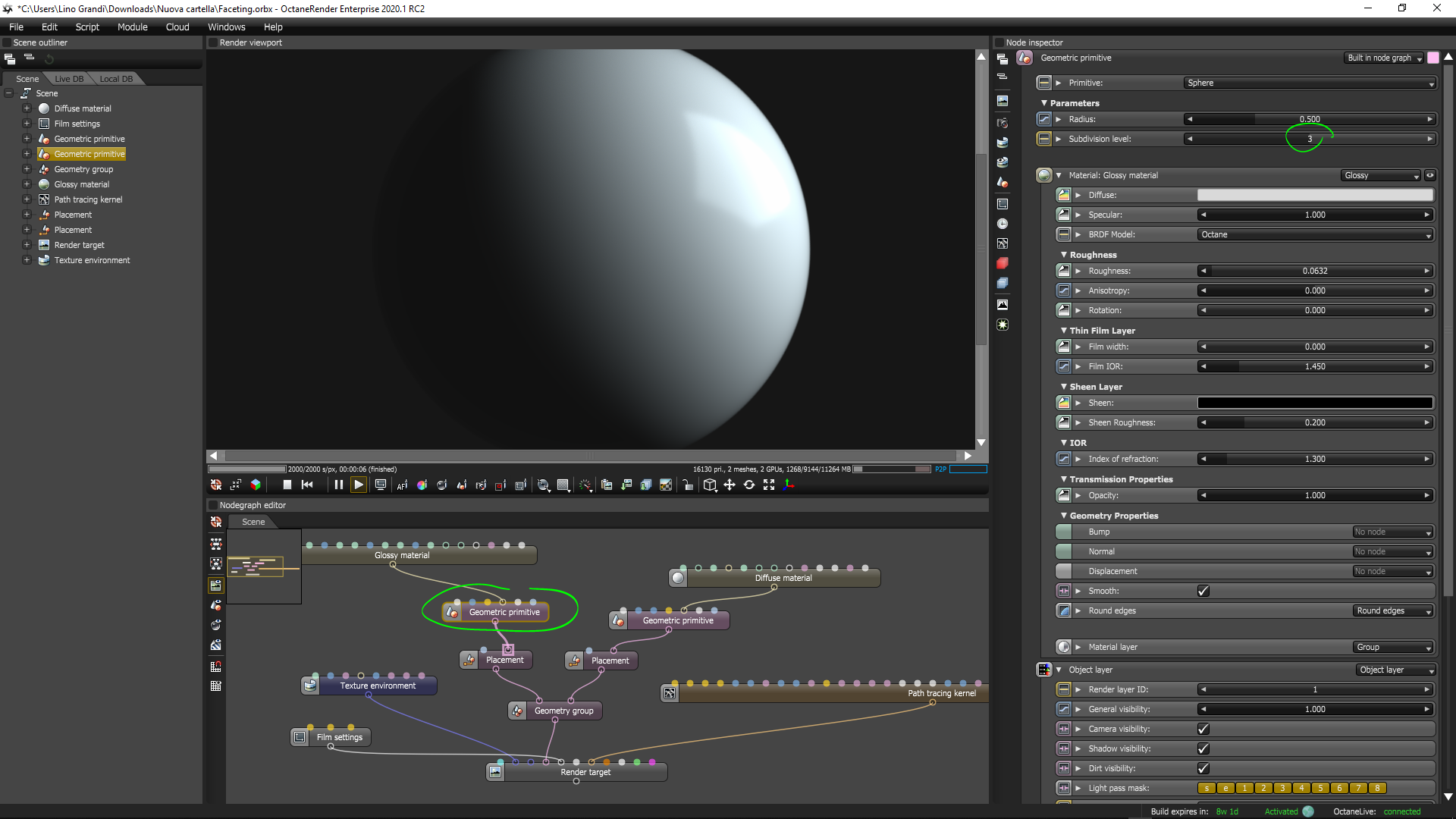
Task: Select the white balance picker icon
Action: 422,485
